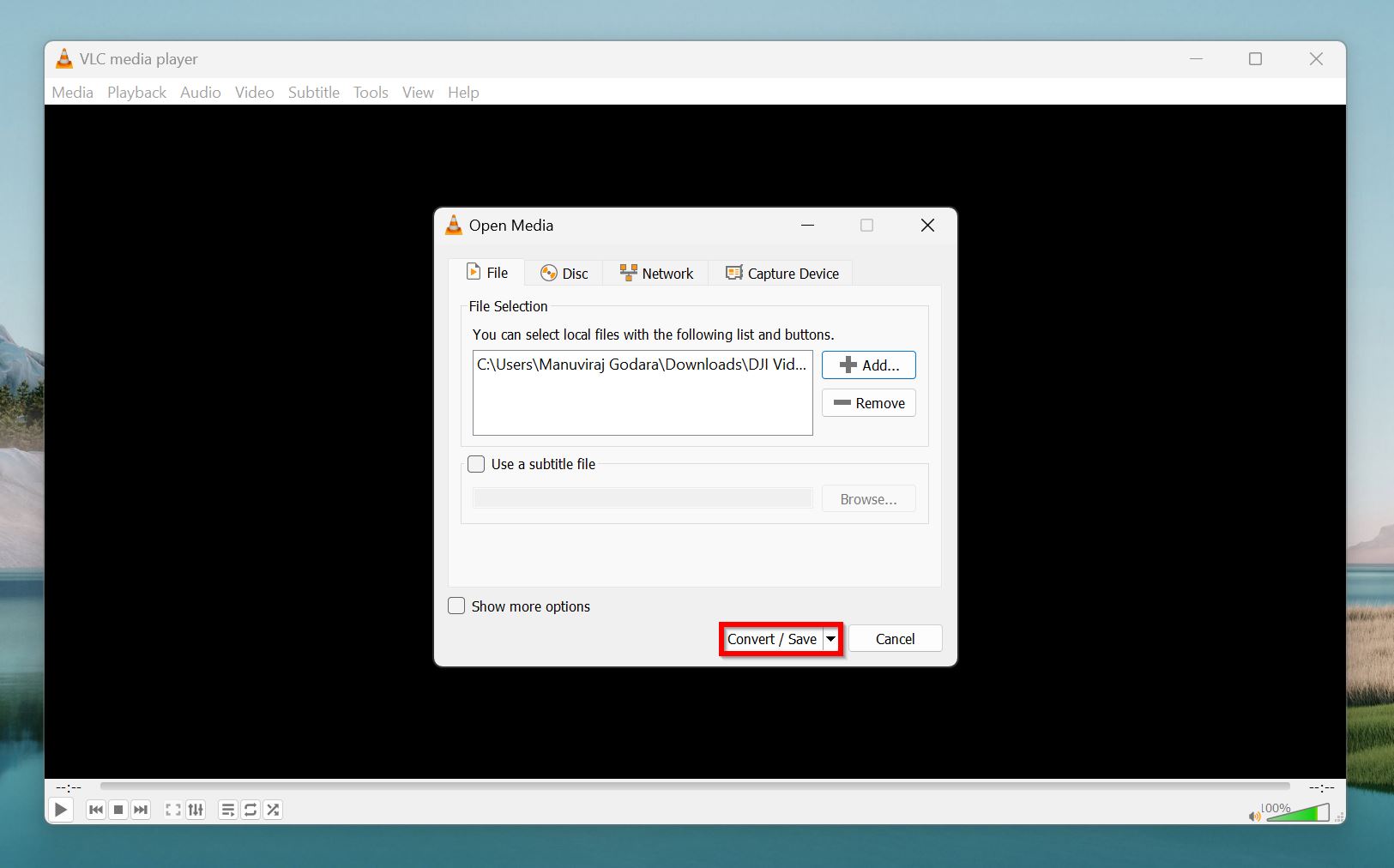Click the Next media button
Image resolution: width=1394 pixels, height=868 pixels.
(141, 810)
